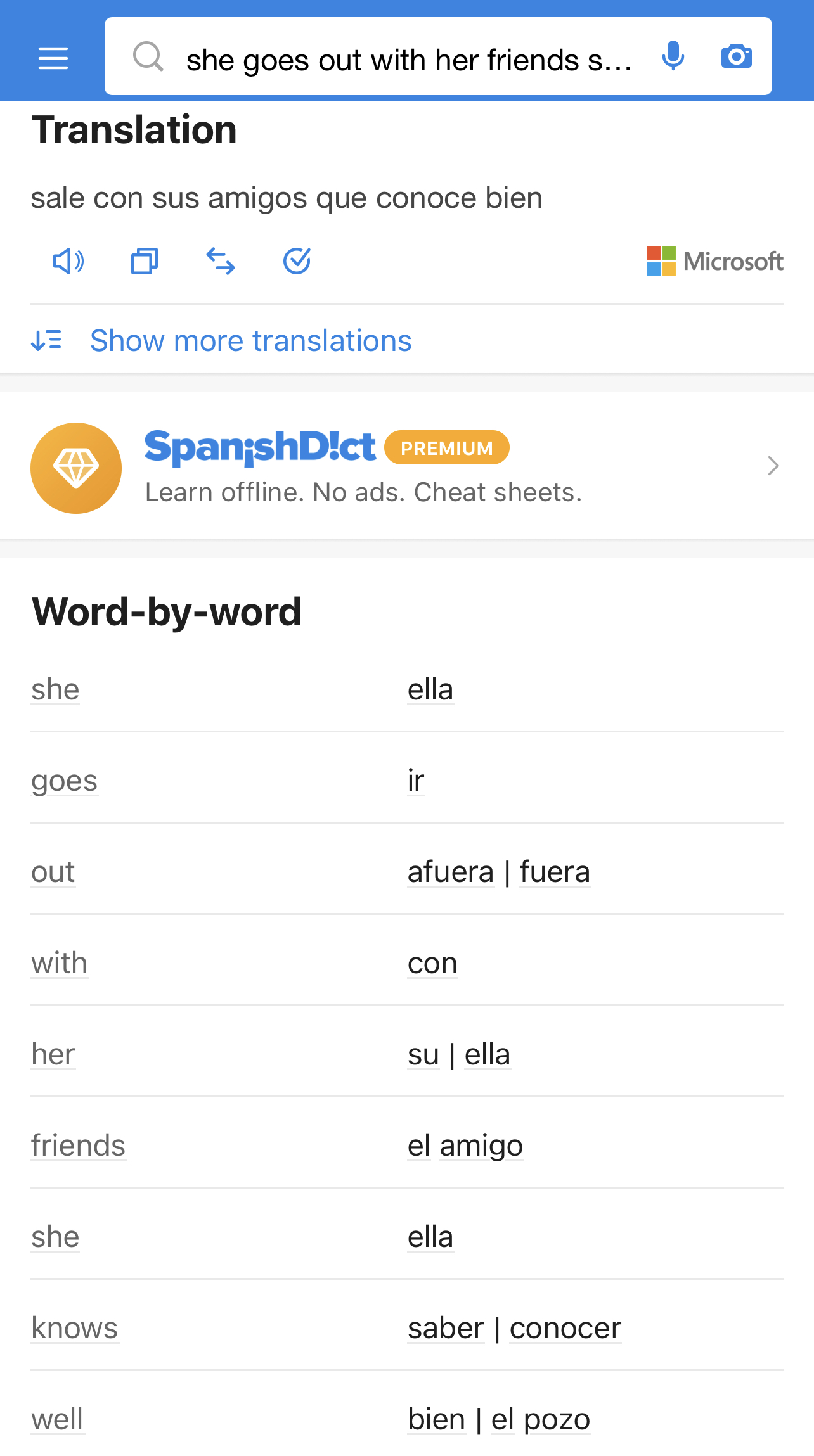Click the sort icon beside Show more translations

click(x=46, y=341)
